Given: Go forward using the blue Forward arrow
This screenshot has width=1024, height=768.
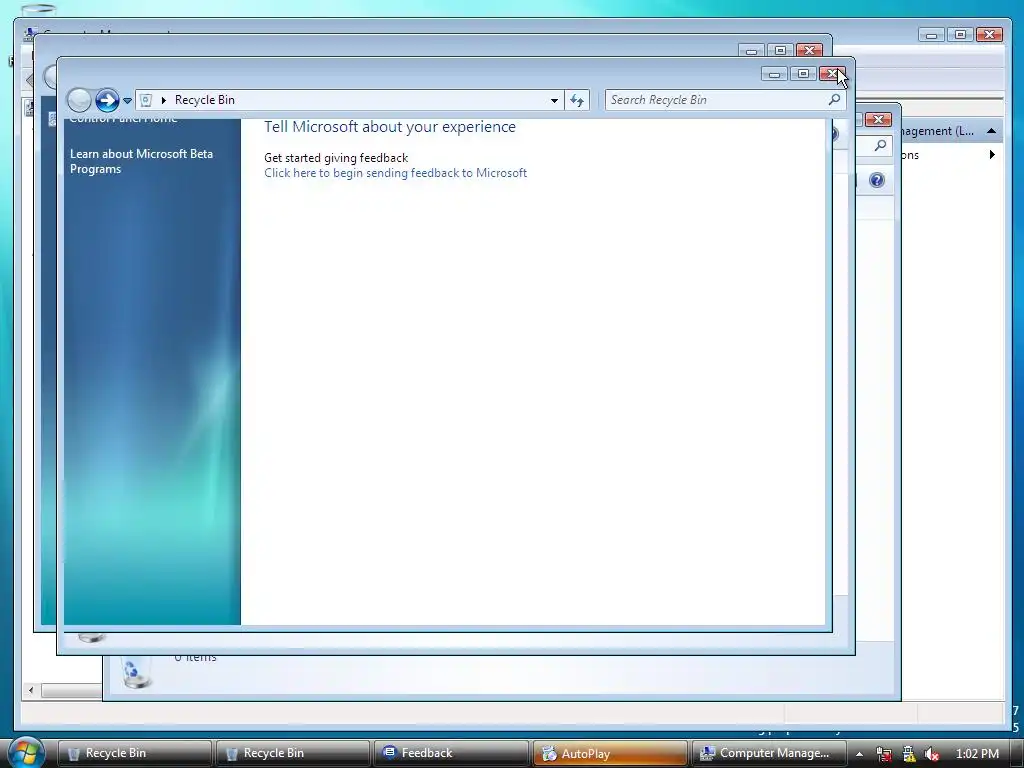Looking at the screenshot, I should click(107, 100).
